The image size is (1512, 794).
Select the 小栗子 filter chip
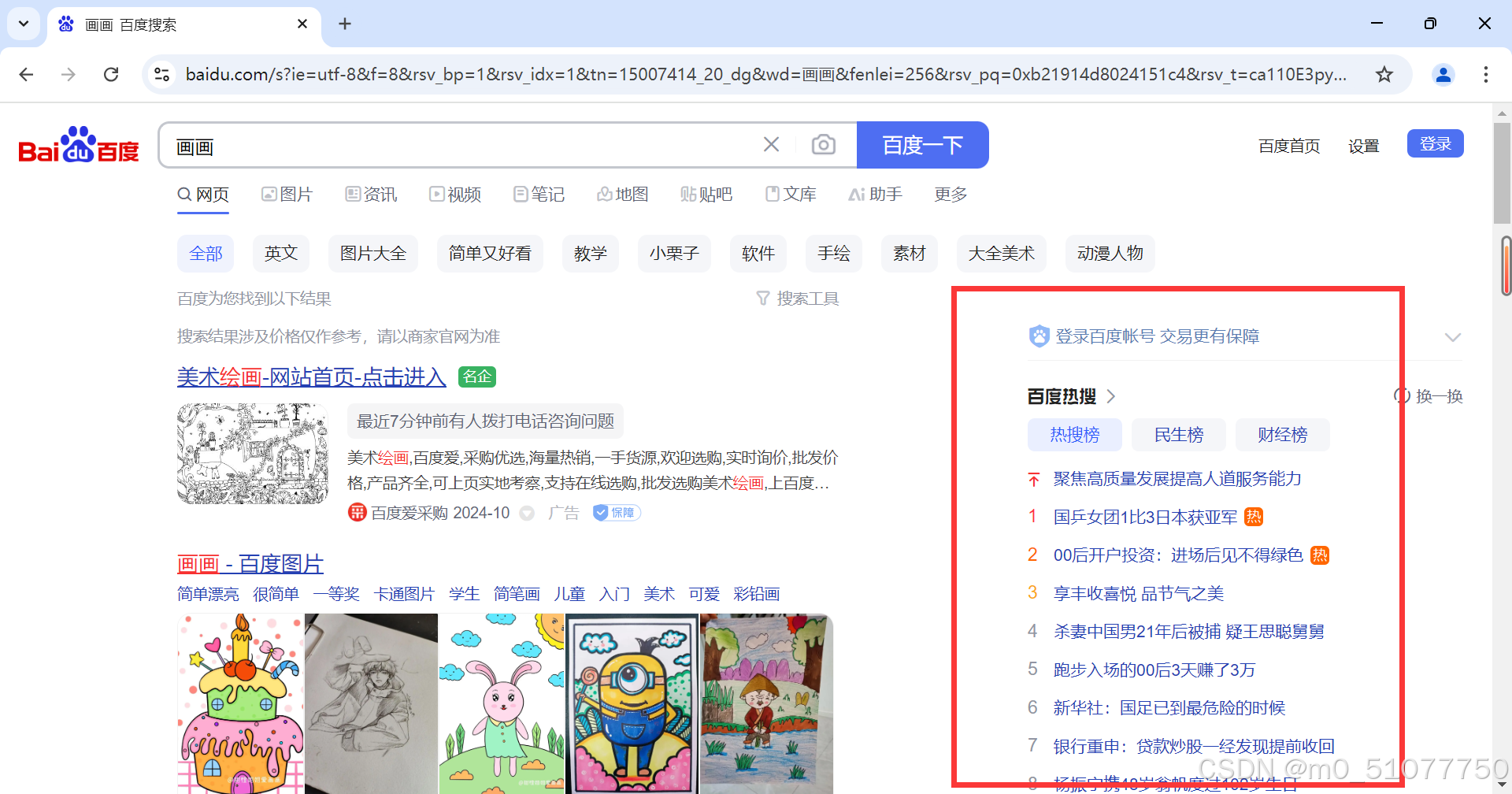coord(674,254)
